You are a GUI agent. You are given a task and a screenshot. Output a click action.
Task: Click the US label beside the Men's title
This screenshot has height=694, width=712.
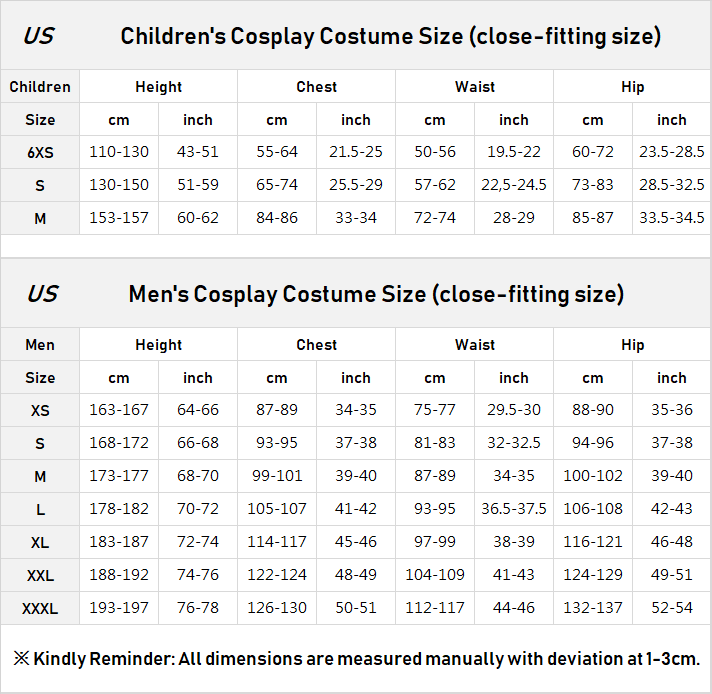[x=41, y=294]
